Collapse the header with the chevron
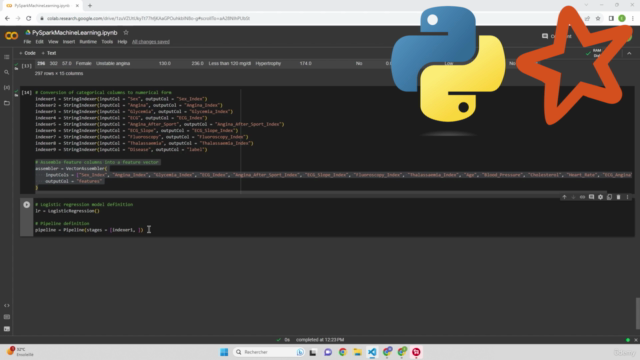Viewport: 640px width, 360px height. 629,53
